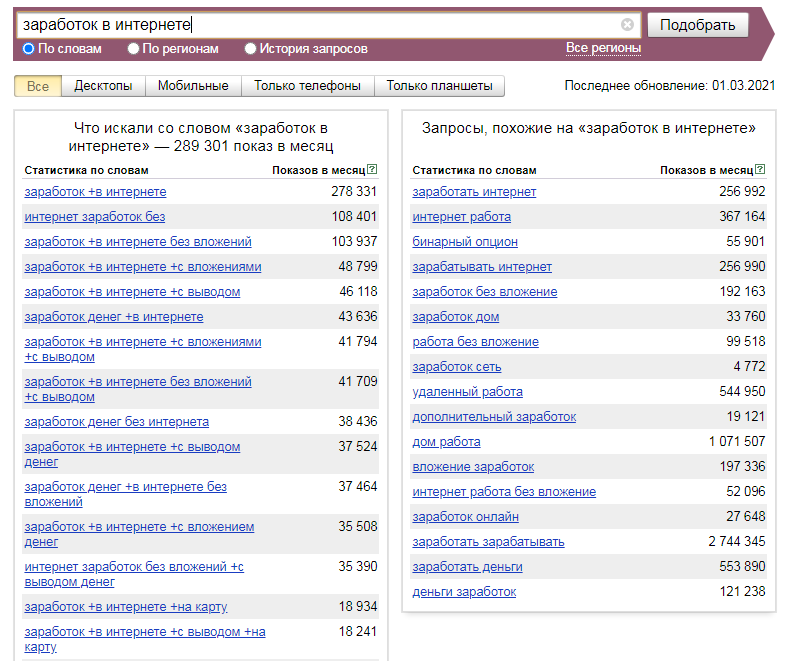The width and height of the screenshot is (785, 661).
Task: Open link 'заработок +в интернете +на карту' 18 934
Action: [x=126, y=607]
